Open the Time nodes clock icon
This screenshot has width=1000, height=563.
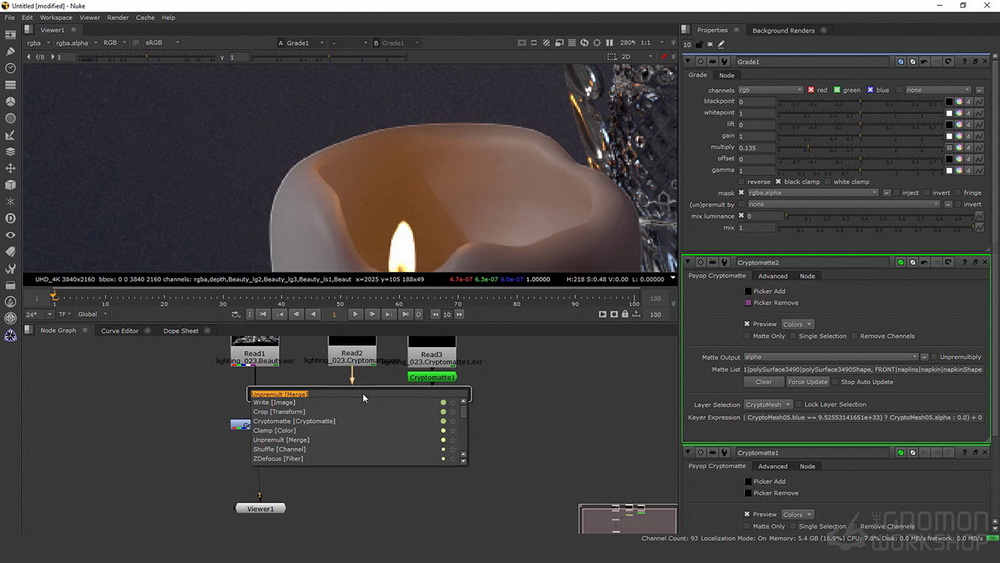[10, 68]
